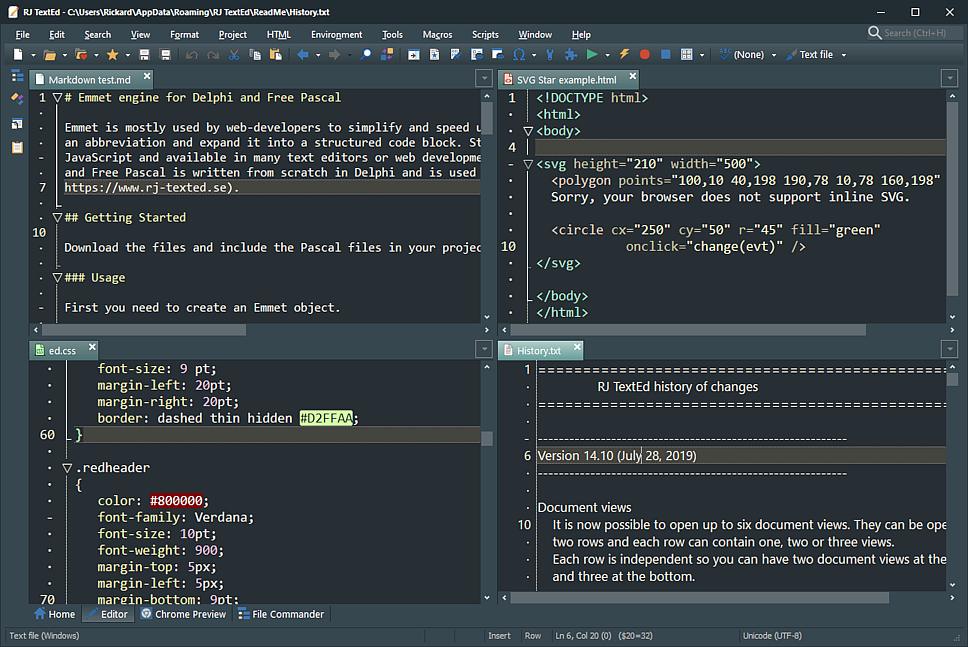Click the Search (Ctrl+H) input field
This screenshot has width=968, height=647.
pos(915,33)
